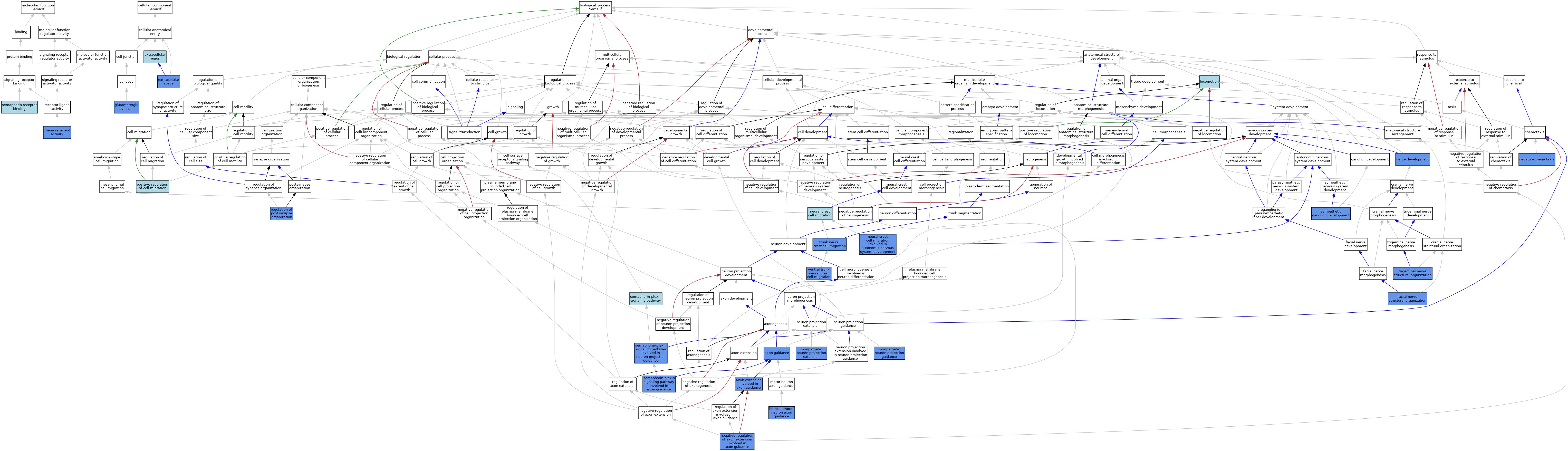The height and width of the screenshot is (451, 1568).
Task: Click the 'protein binding' node
Action: click(20, 57)
